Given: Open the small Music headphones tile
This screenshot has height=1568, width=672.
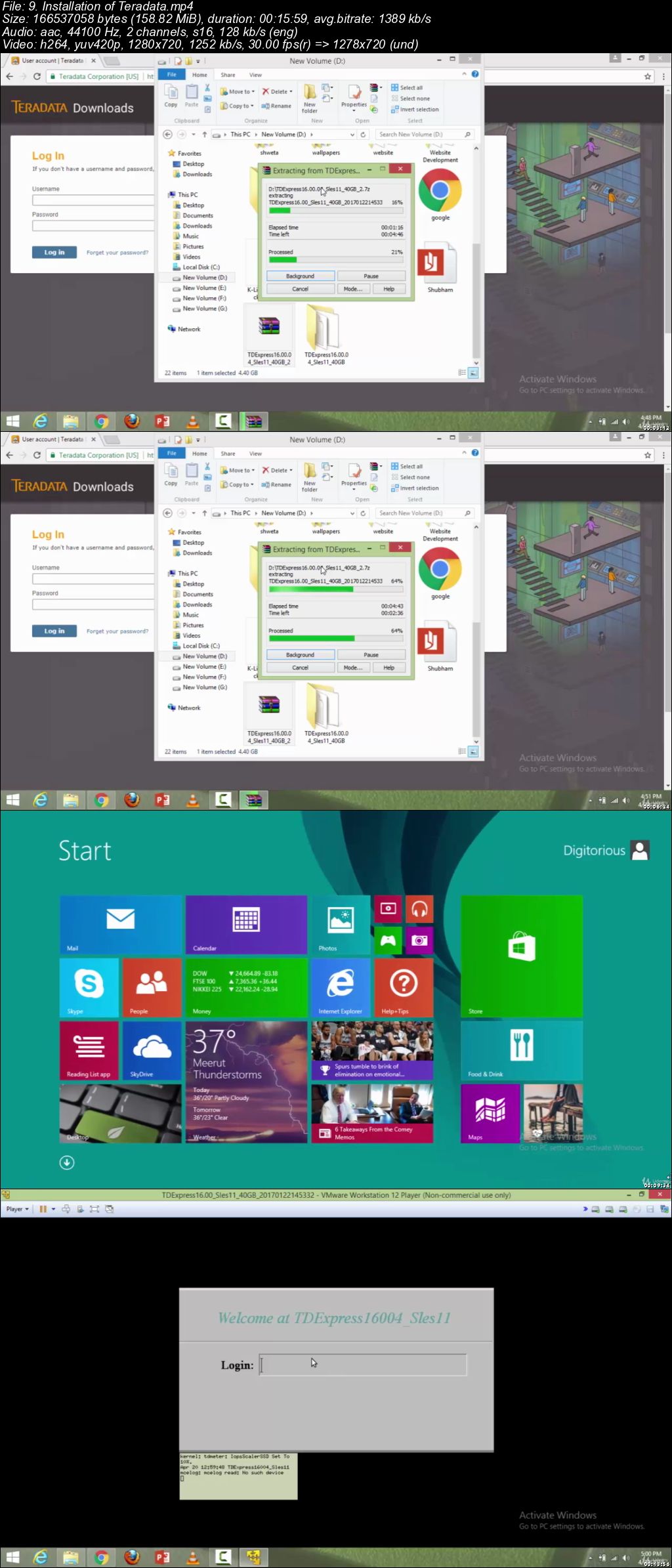Looking at the screenshot, I should tap(419, 909).
